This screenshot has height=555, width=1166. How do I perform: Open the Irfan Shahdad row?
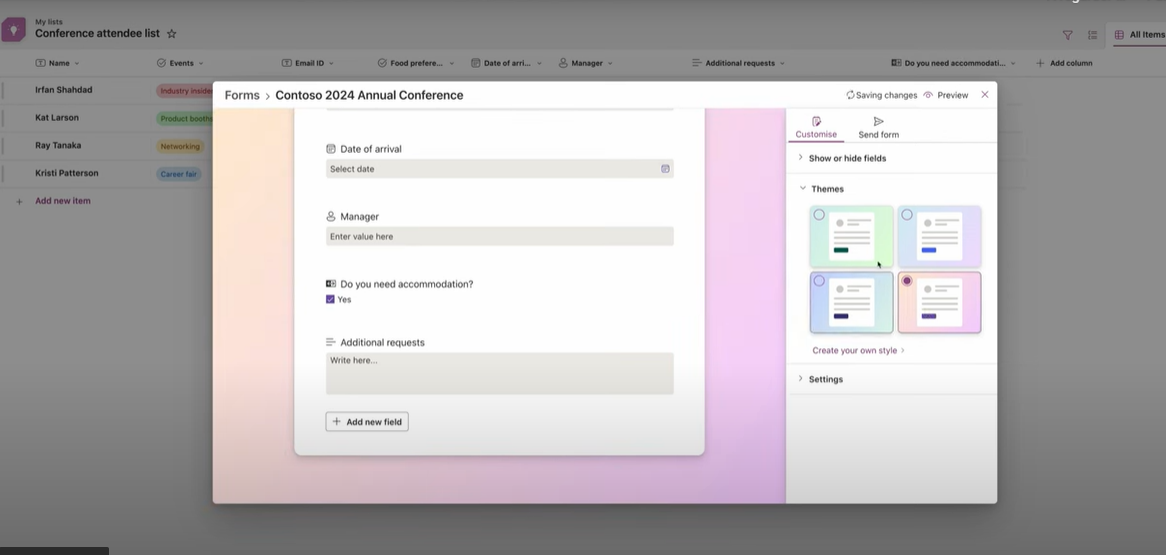pos(63,90)
